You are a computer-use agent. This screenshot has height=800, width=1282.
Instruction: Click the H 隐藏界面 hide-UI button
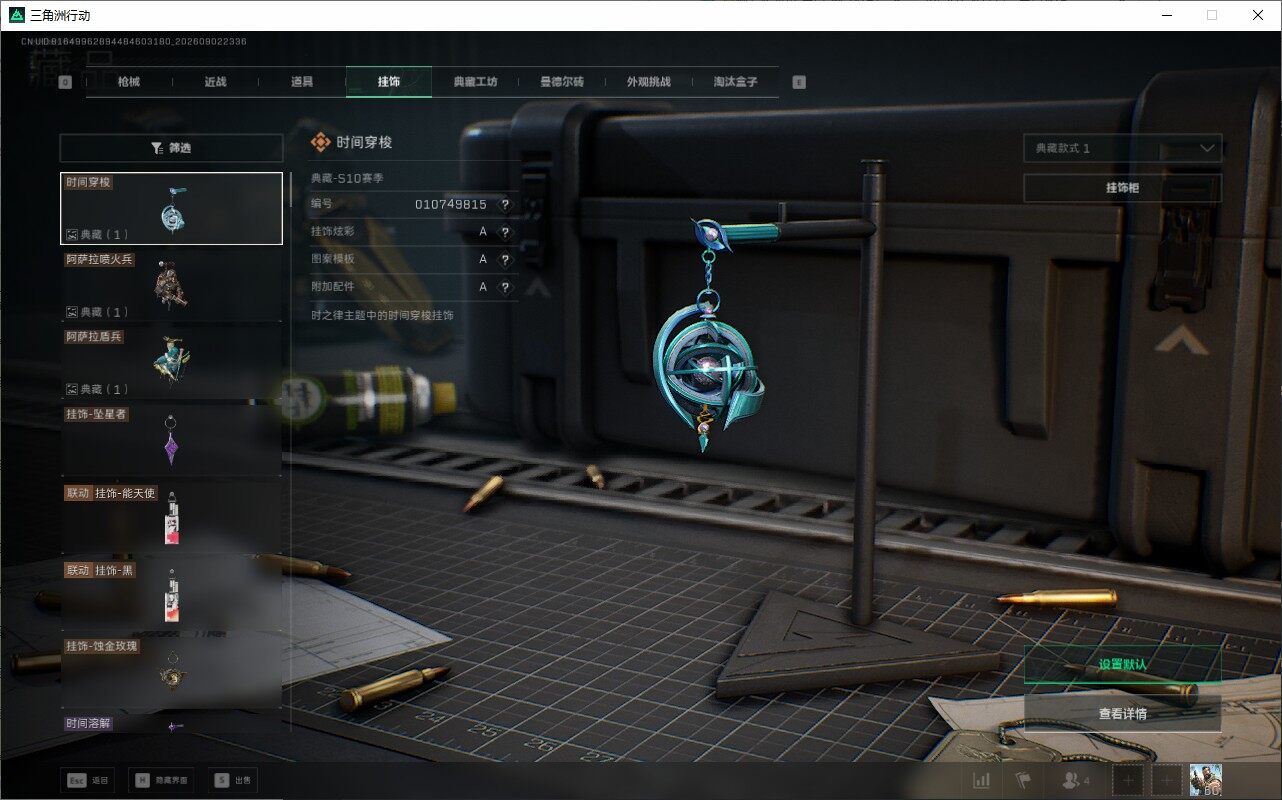(161, 780)
